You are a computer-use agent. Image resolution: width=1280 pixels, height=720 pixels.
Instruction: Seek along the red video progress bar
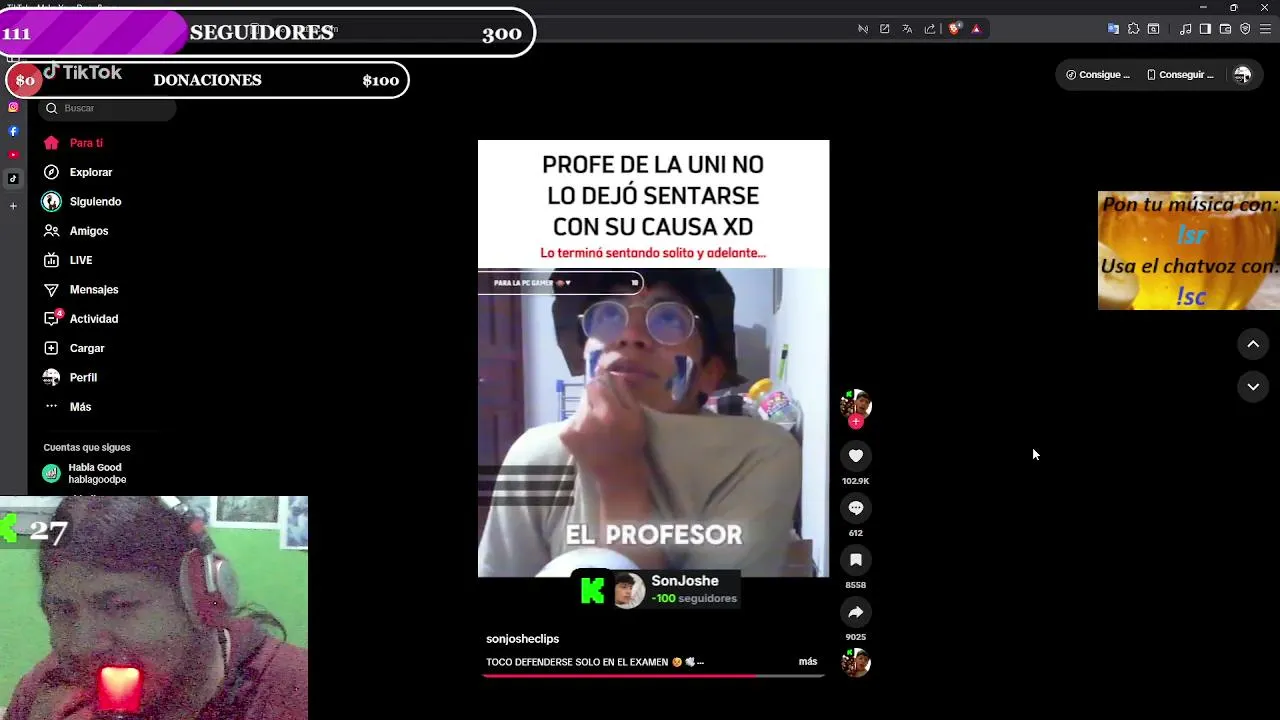pyautogui.click(x=654, y=676)
